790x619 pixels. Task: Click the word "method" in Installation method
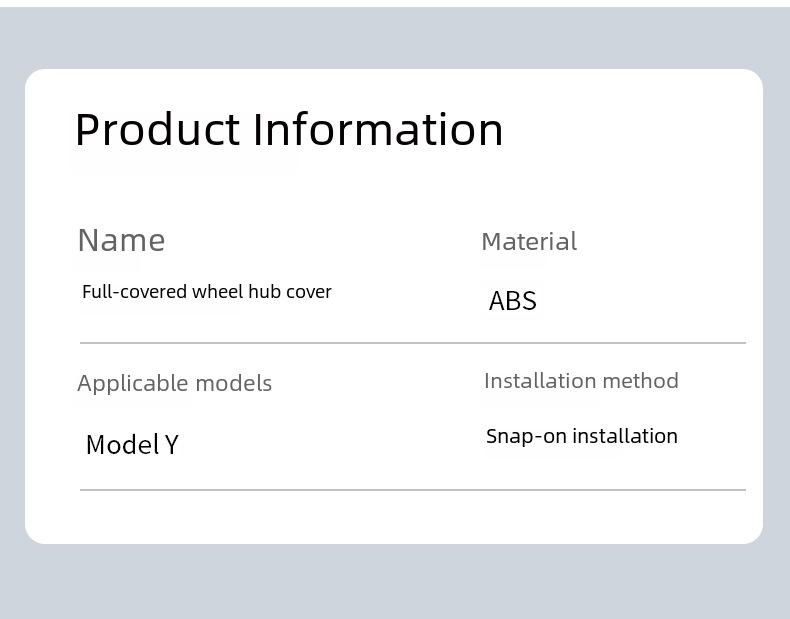pos(640,381)
